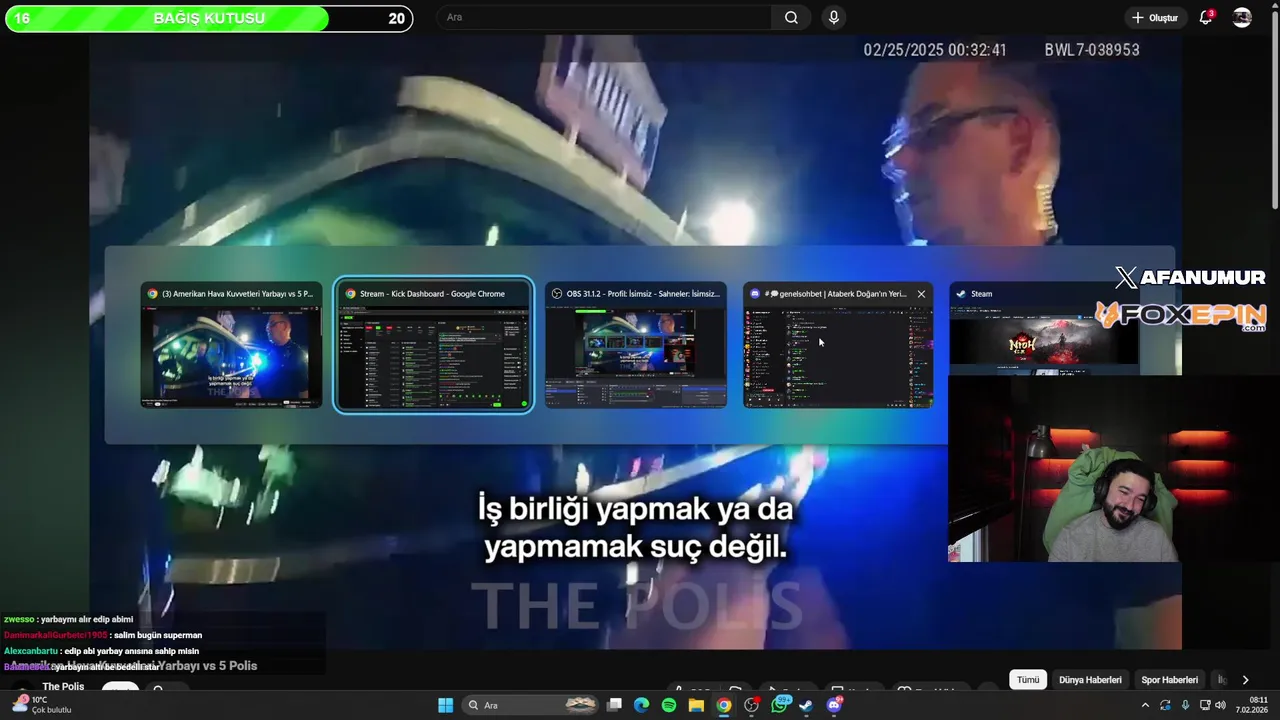Open the 10°C weather widget
Image resolution: width=1280 pixels, height=720 pixels.
pyautogui.click(x=42, y=705)
